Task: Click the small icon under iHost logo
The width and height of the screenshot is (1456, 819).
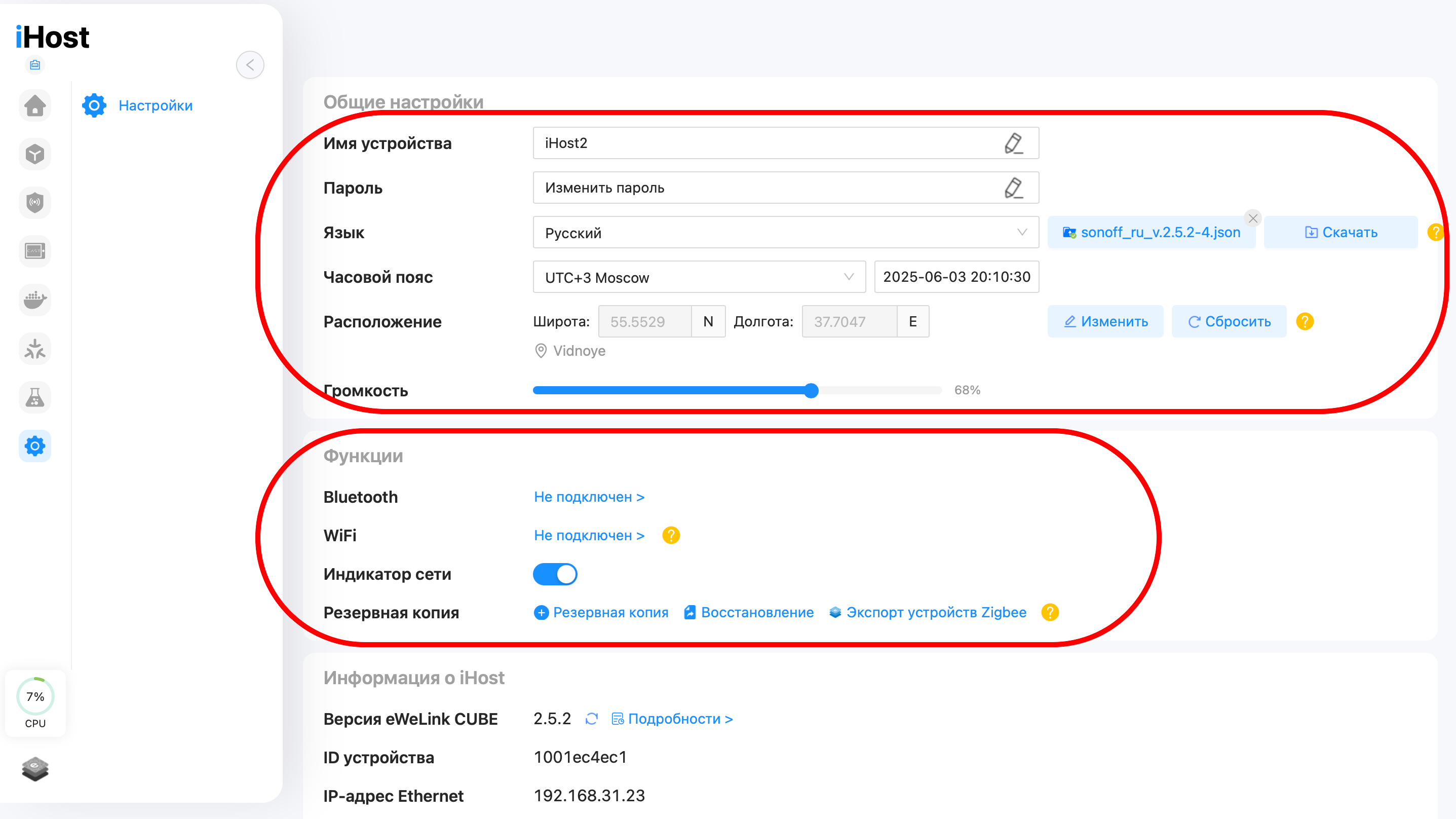Action: coord(35,65)
